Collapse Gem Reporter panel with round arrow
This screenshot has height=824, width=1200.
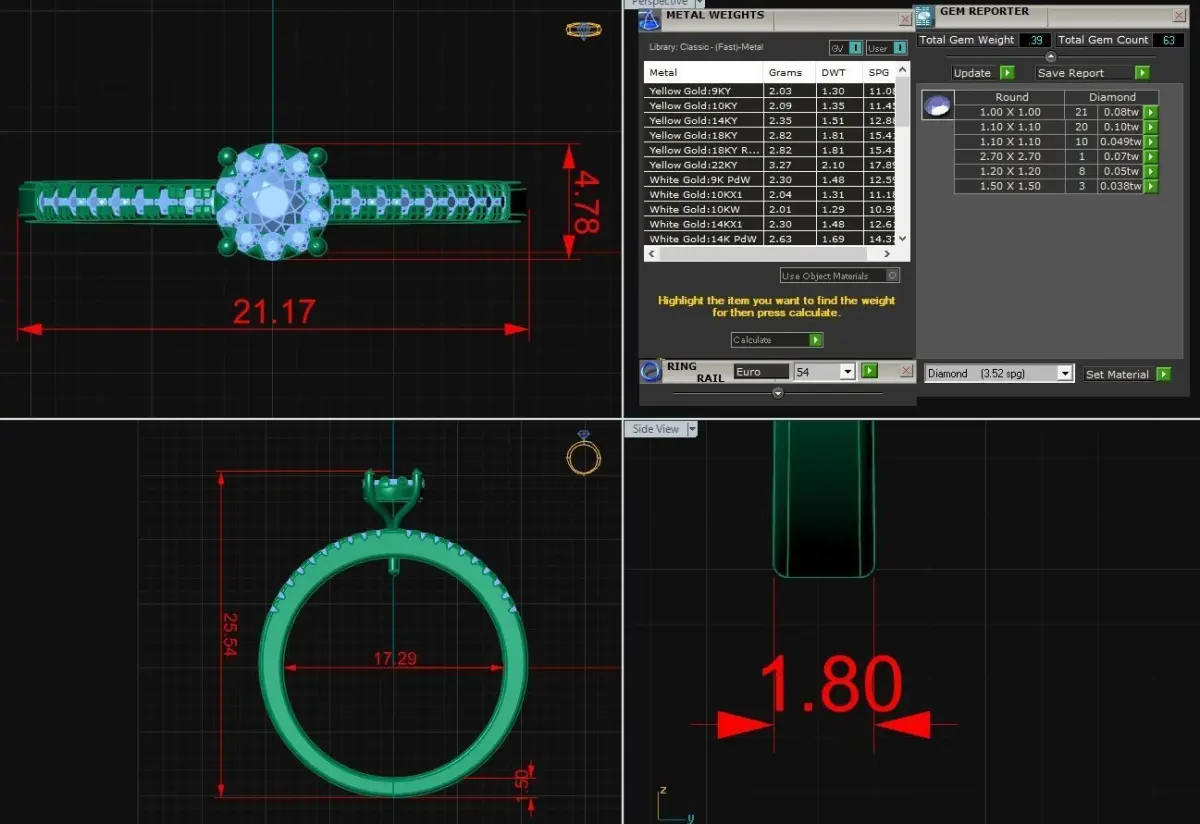tap(1050, 57)
